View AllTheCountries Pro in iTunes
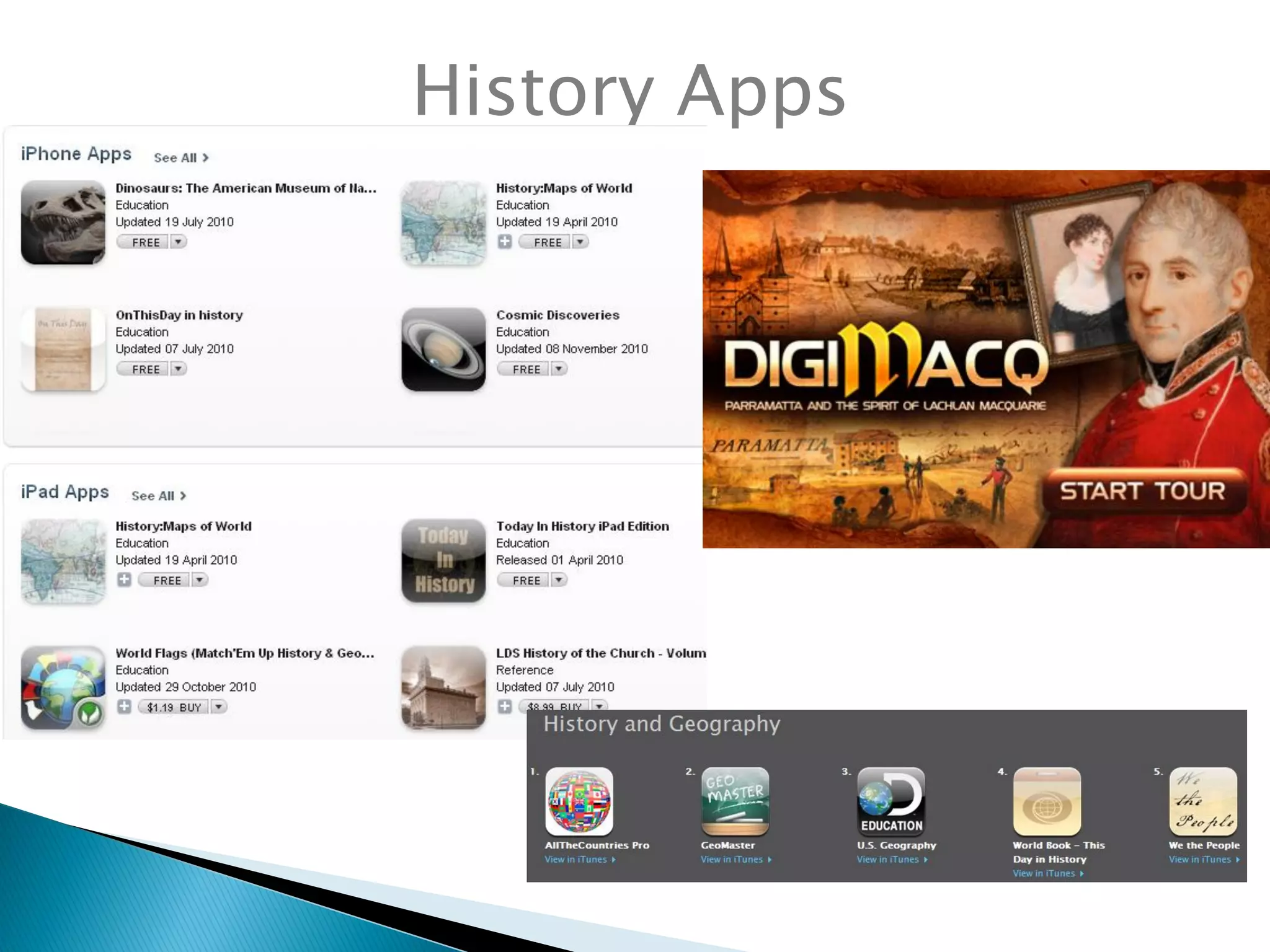The width and height of the screenshot is (1270, 952). 580,859
